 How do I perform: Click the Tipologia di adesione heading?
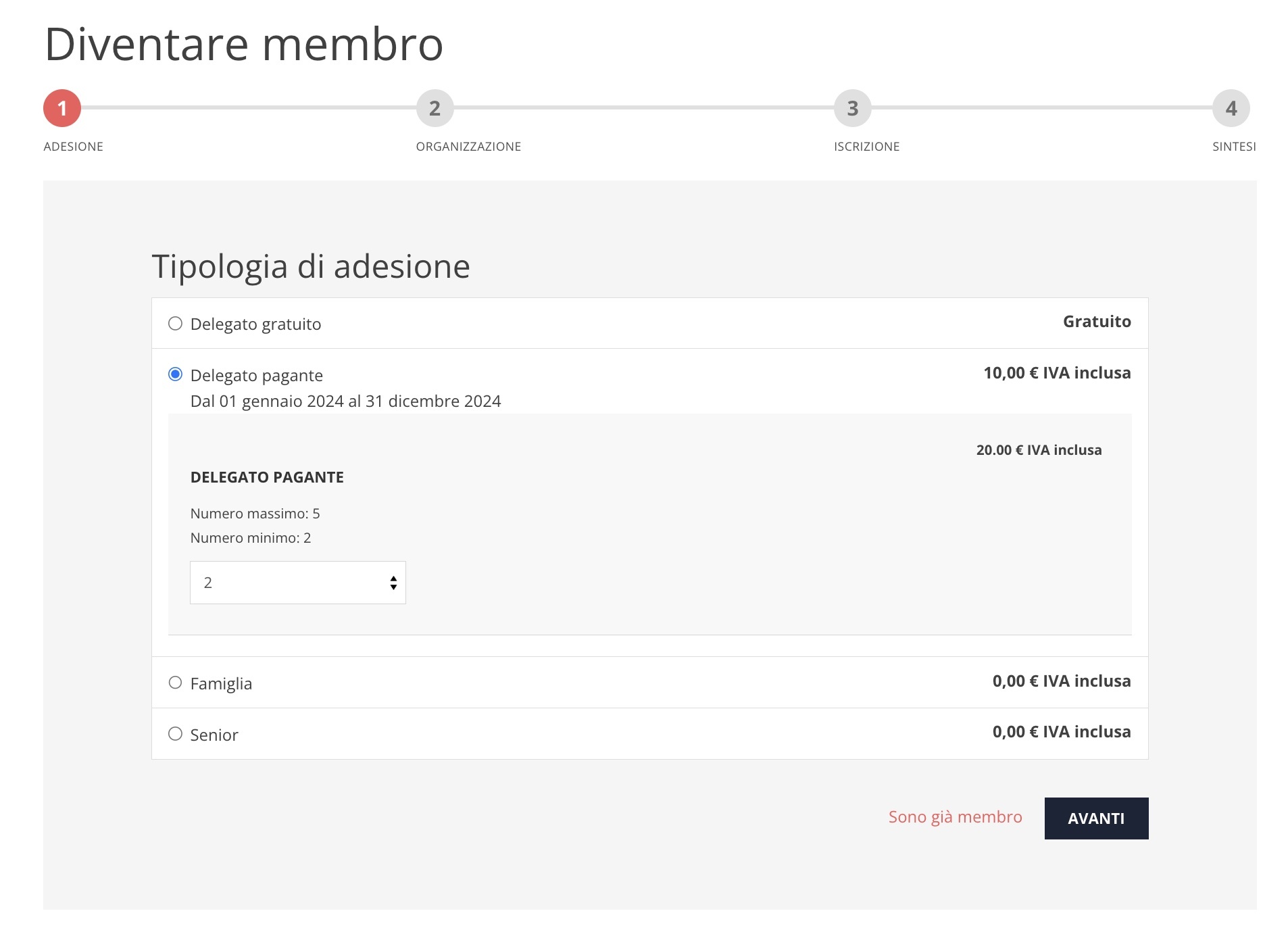311,266
